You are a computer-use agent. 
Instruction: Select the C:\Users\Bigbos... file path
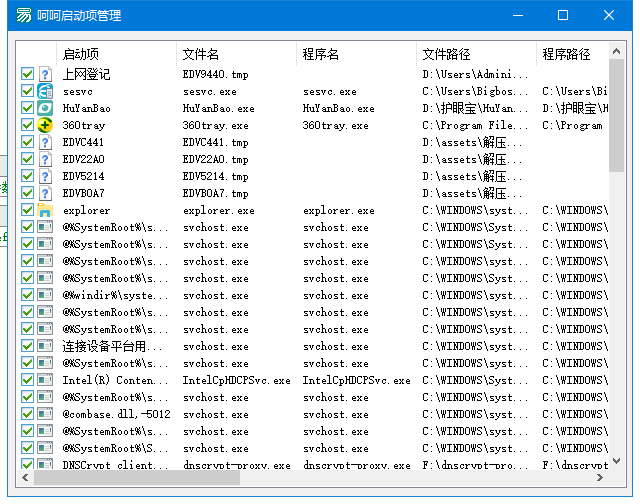[475, 91]
